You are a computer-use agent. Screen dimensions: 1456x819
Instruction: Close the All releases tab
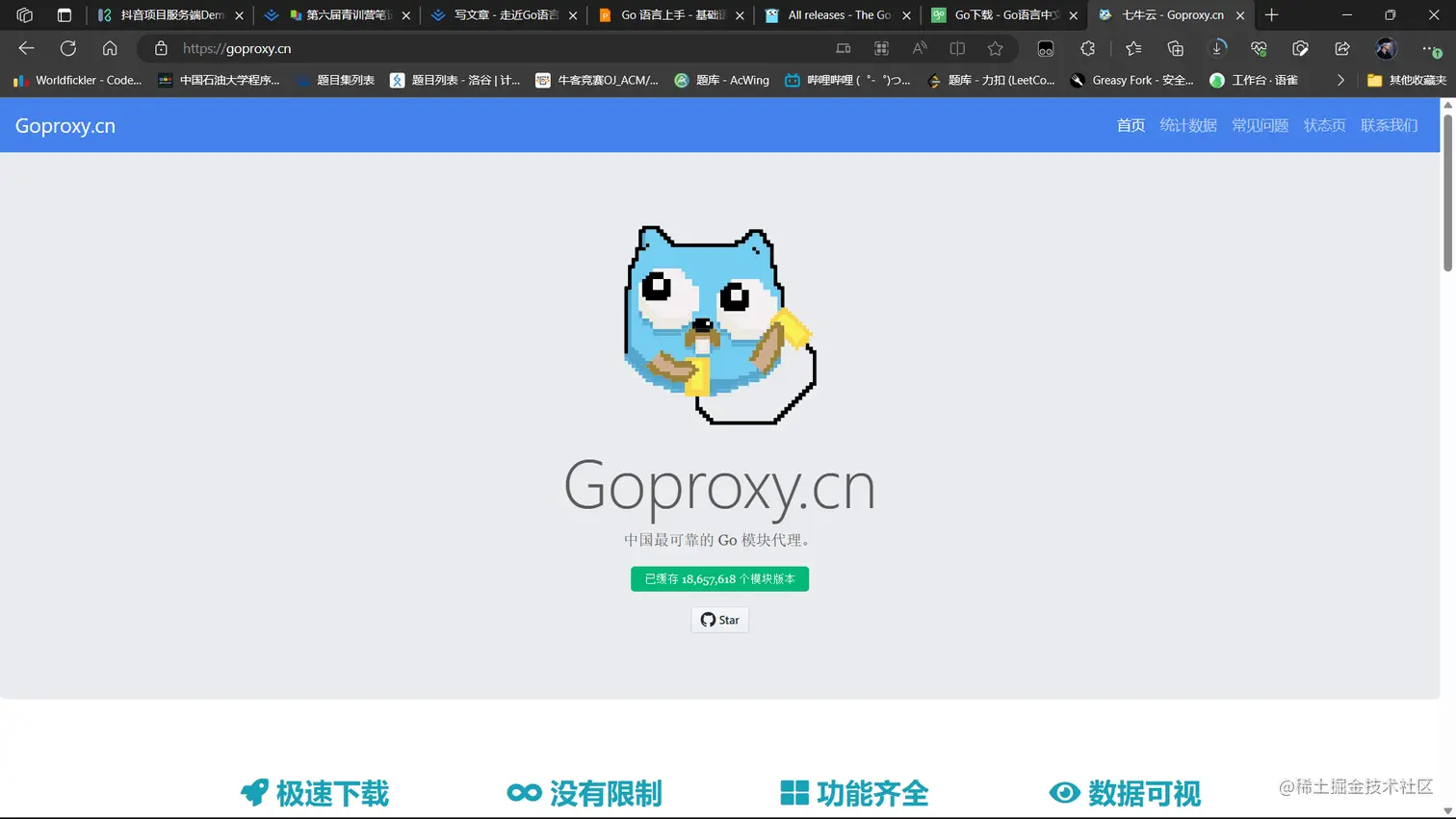[906, 15]
